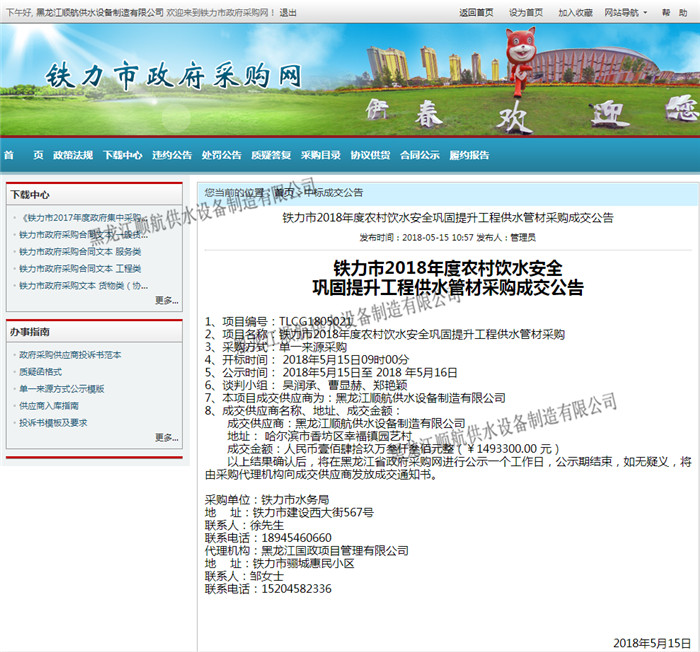700x652 pixels.
Task: Click 返回首页 in the top bar
Action: pos(475,12)
